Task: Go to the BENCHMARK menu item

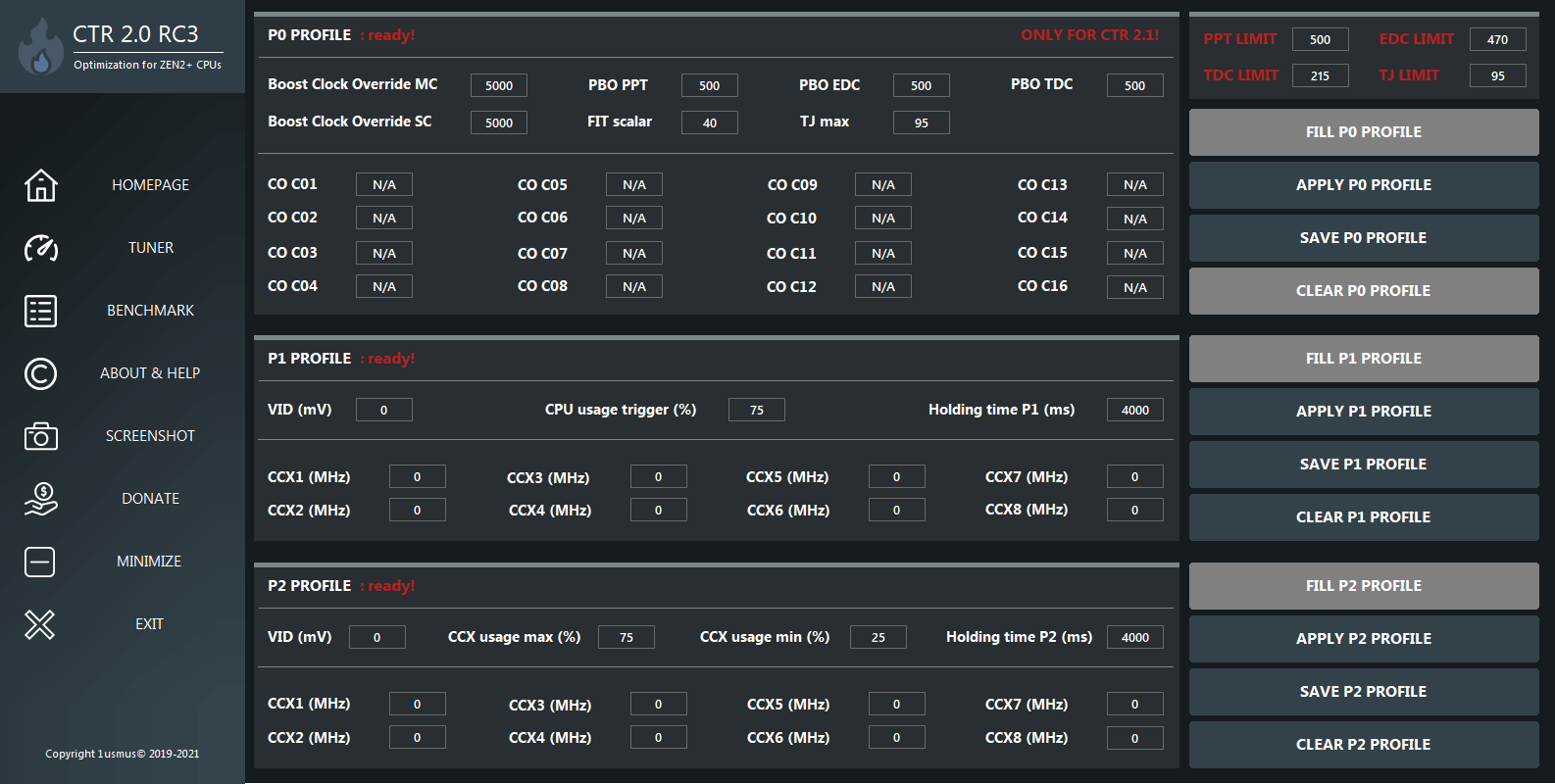Action: coord(150,311)
